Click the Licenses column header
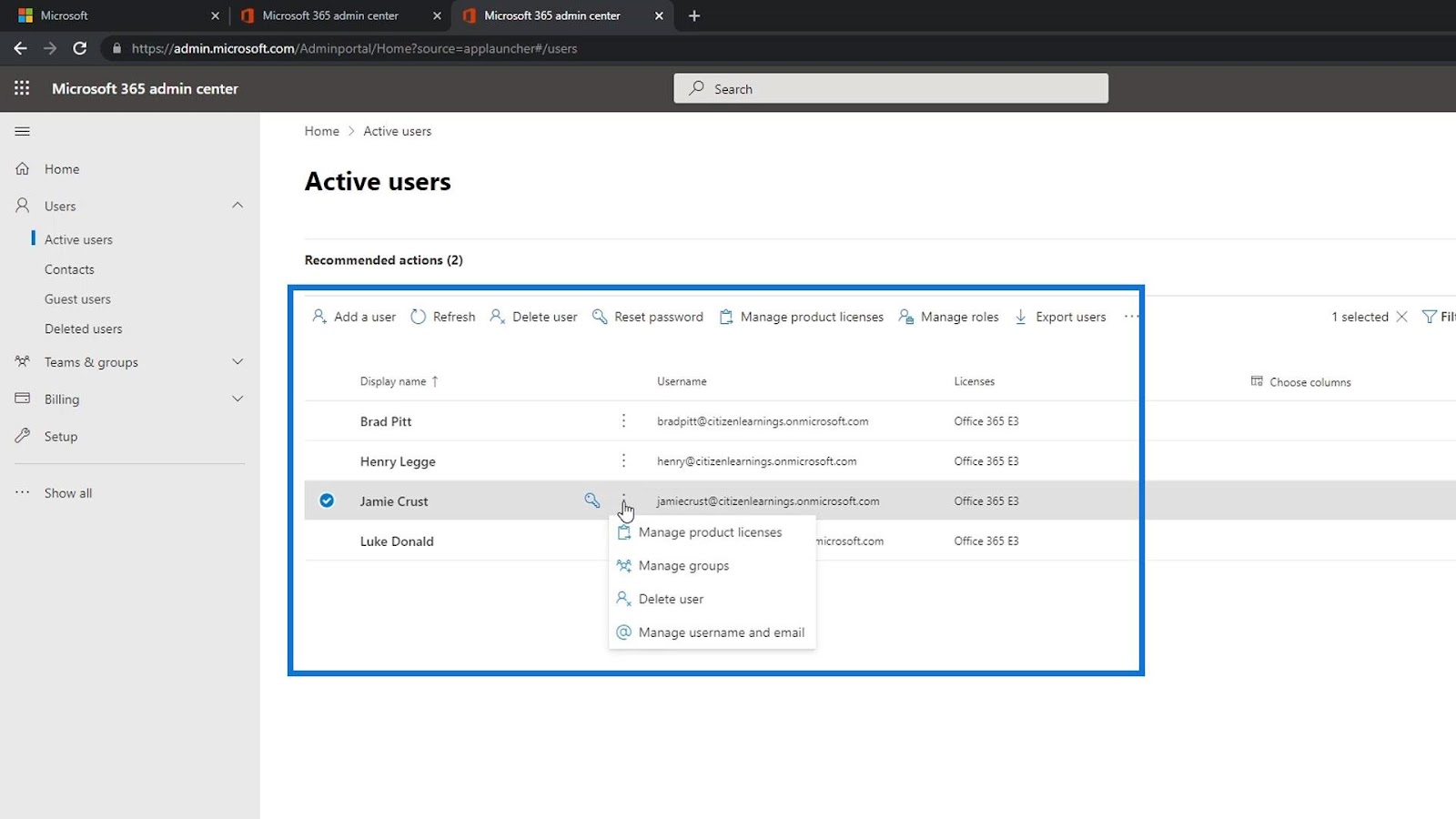 tap(975, 381)
